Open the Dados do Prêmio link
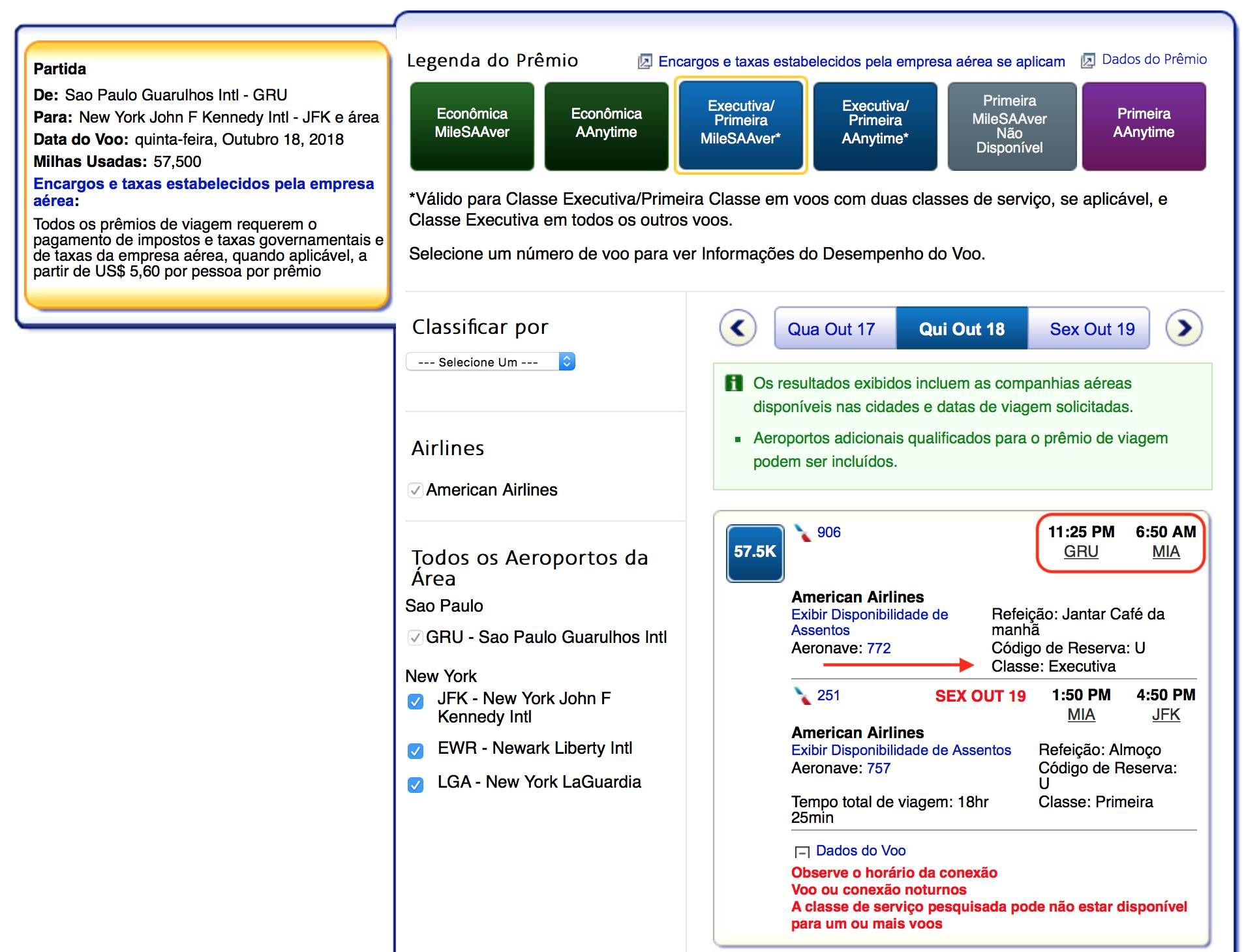This screenshot has height=952, width=1259. click(1155, 59)
